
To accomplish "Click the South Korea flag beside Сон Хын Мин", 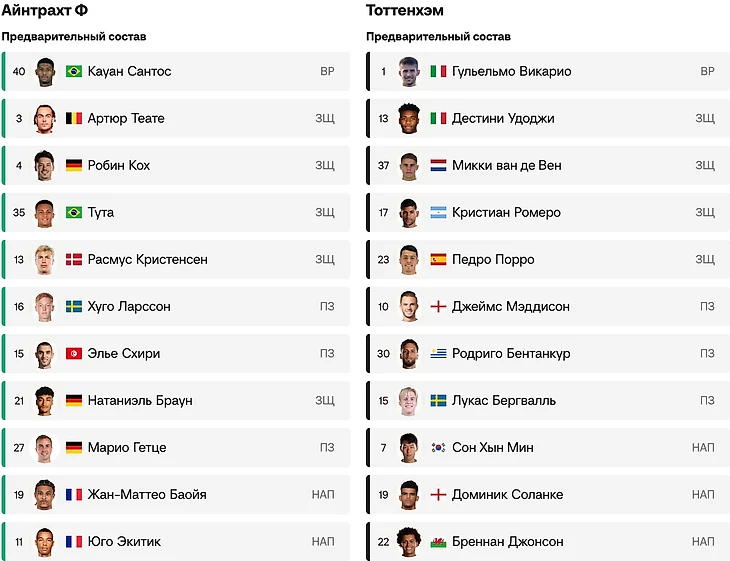I will 438,448.
